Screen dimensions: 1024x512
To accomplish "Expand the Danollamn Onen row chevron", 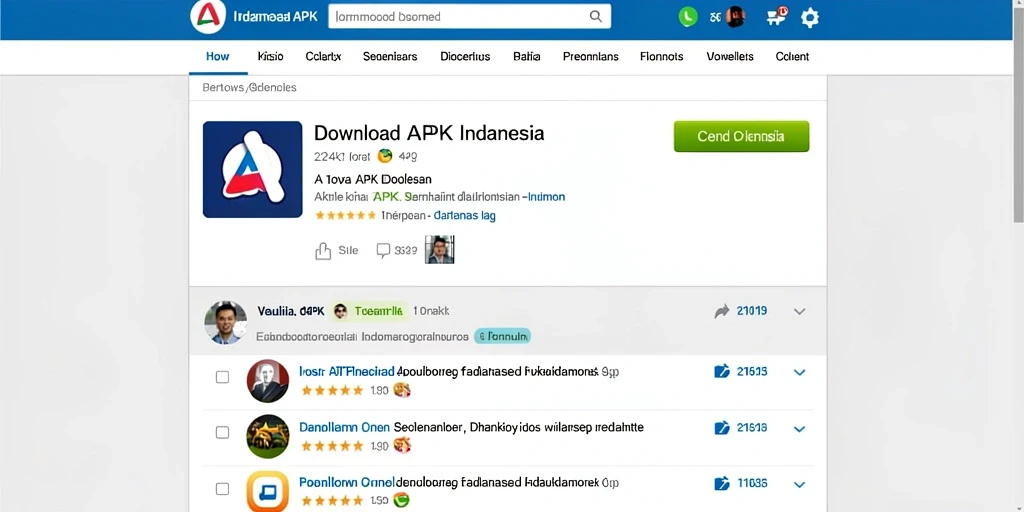I will pos(799,429).
